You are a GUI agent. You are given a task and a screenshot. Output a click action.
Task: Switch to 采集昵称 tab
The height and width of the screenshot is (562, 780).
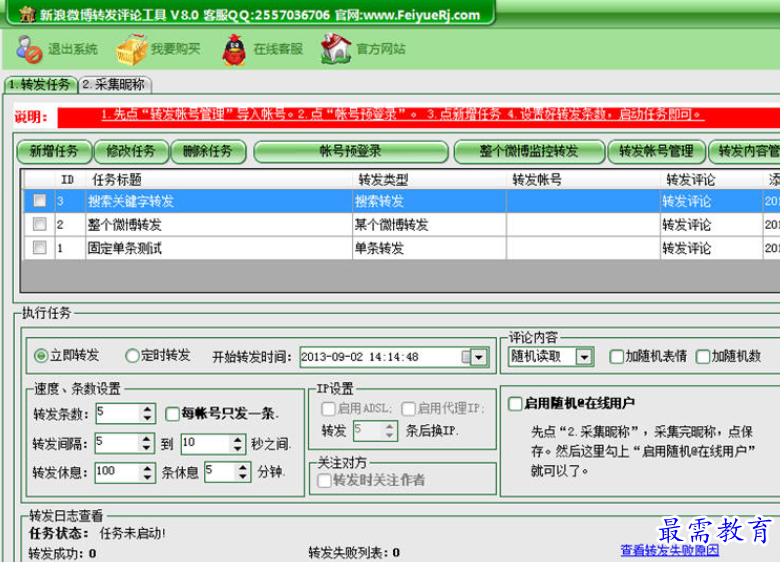(114, 84)
